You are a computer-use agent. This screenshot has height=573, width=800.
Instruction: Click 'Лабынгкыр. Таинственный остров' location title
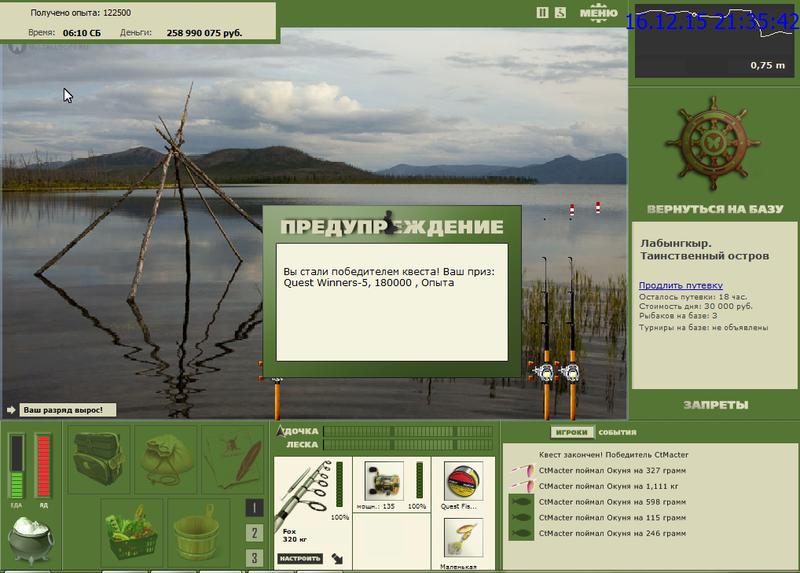(x=705, y=250)
